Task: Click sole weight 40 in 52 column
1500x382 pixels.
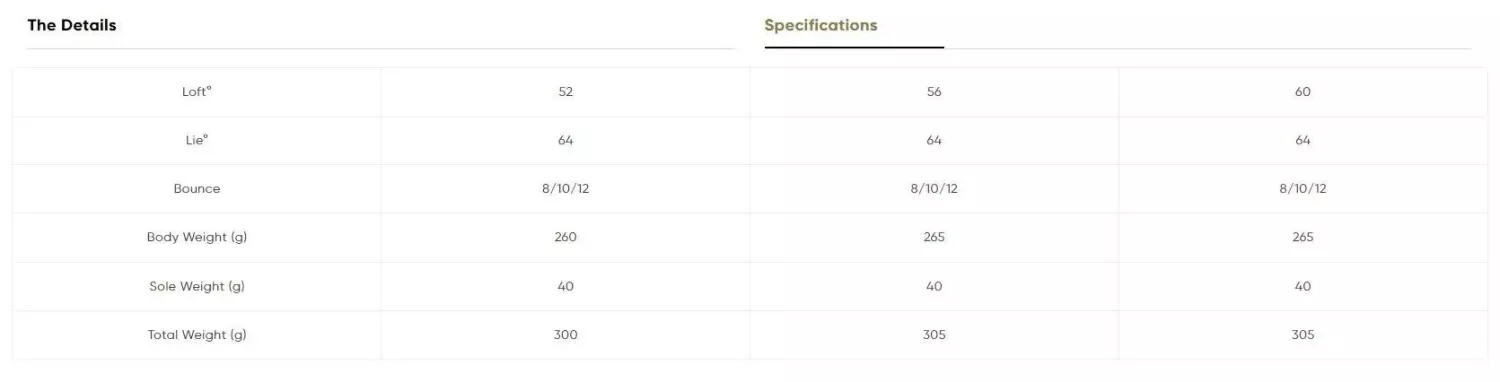Action: [566, 286]
